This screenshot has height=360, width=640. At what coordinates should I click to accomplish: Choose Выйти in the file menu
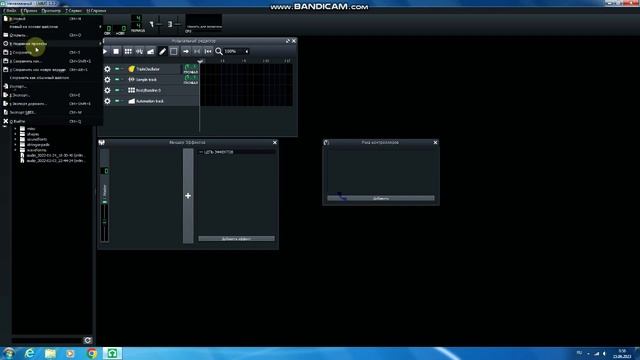pyautogui.click(x=52, y=121)
